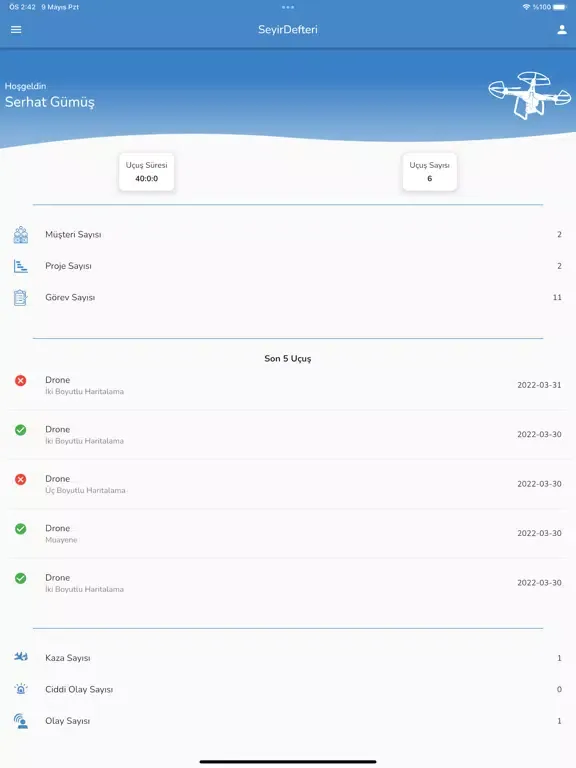
Task: Tap the Olay Sayısı signal icon
Action: 21,720
